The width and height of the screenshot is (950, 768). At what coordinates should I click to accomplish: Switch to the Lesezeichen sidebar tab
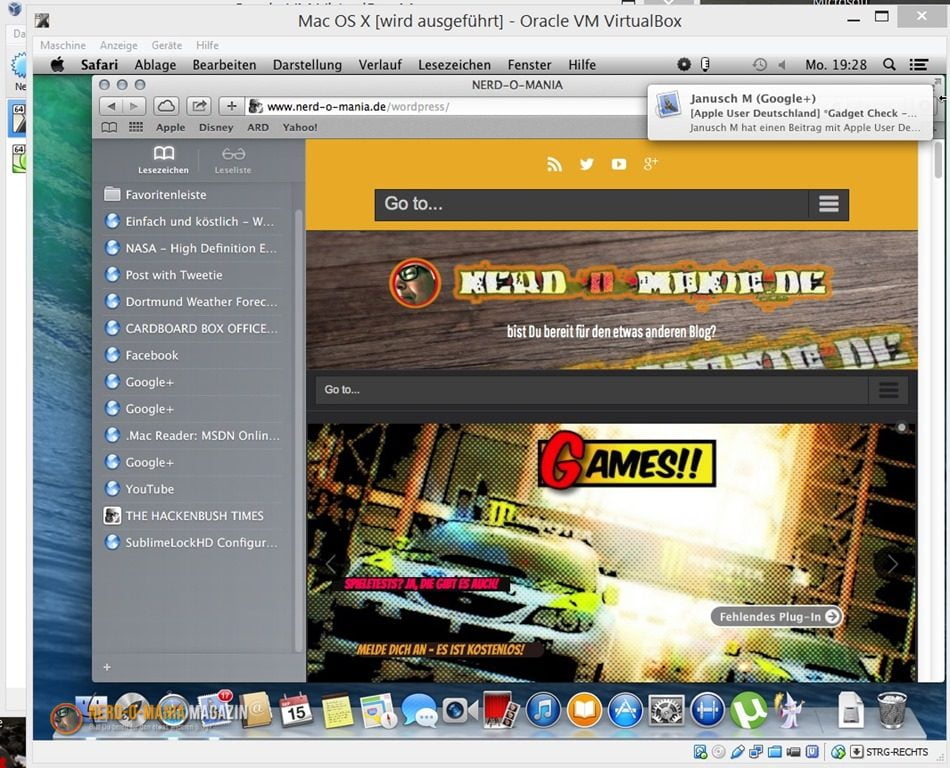164,160
